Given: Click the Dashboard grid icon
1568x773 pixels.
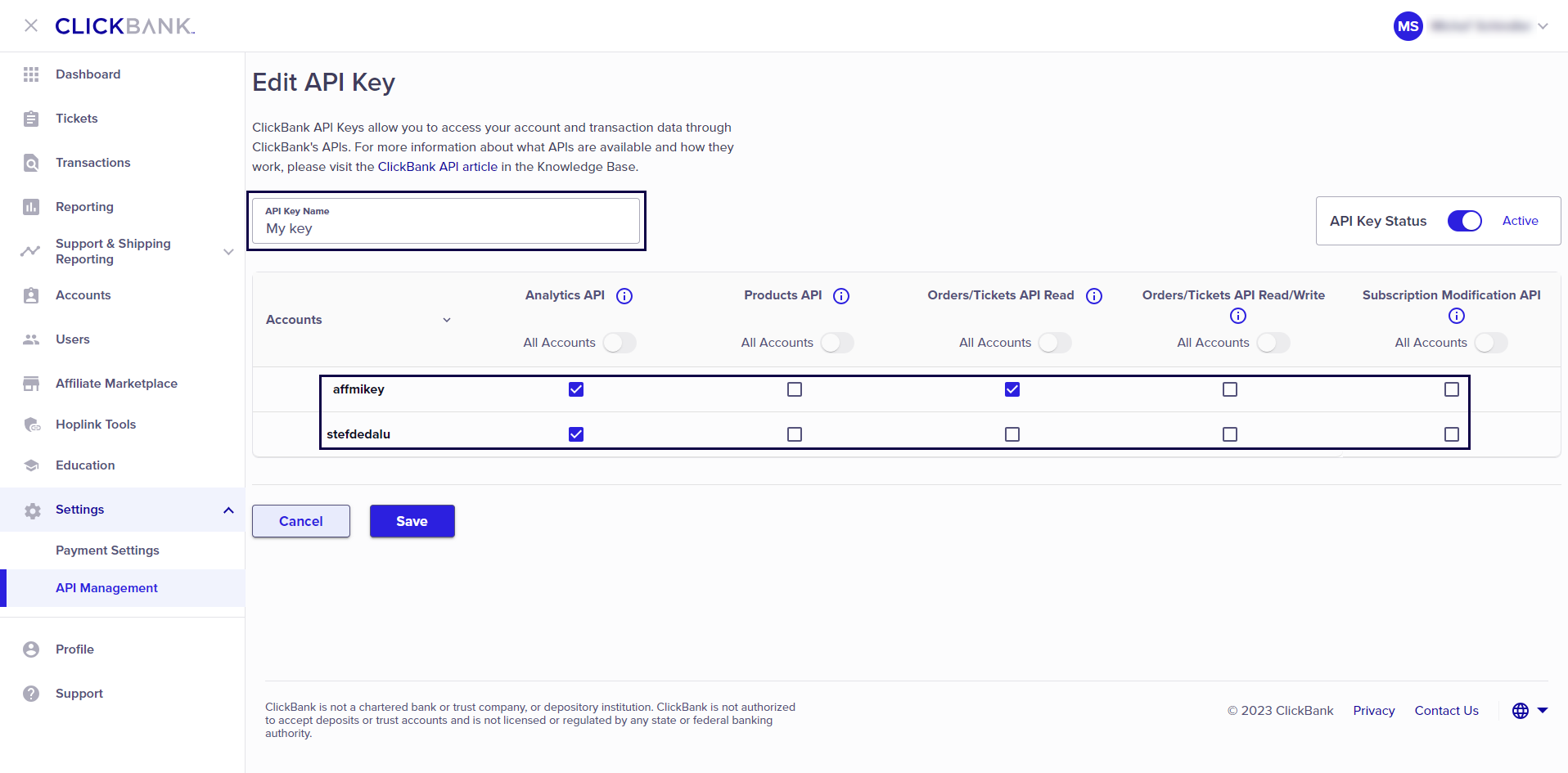Looking at the screenshot, I should coord(31,74).
